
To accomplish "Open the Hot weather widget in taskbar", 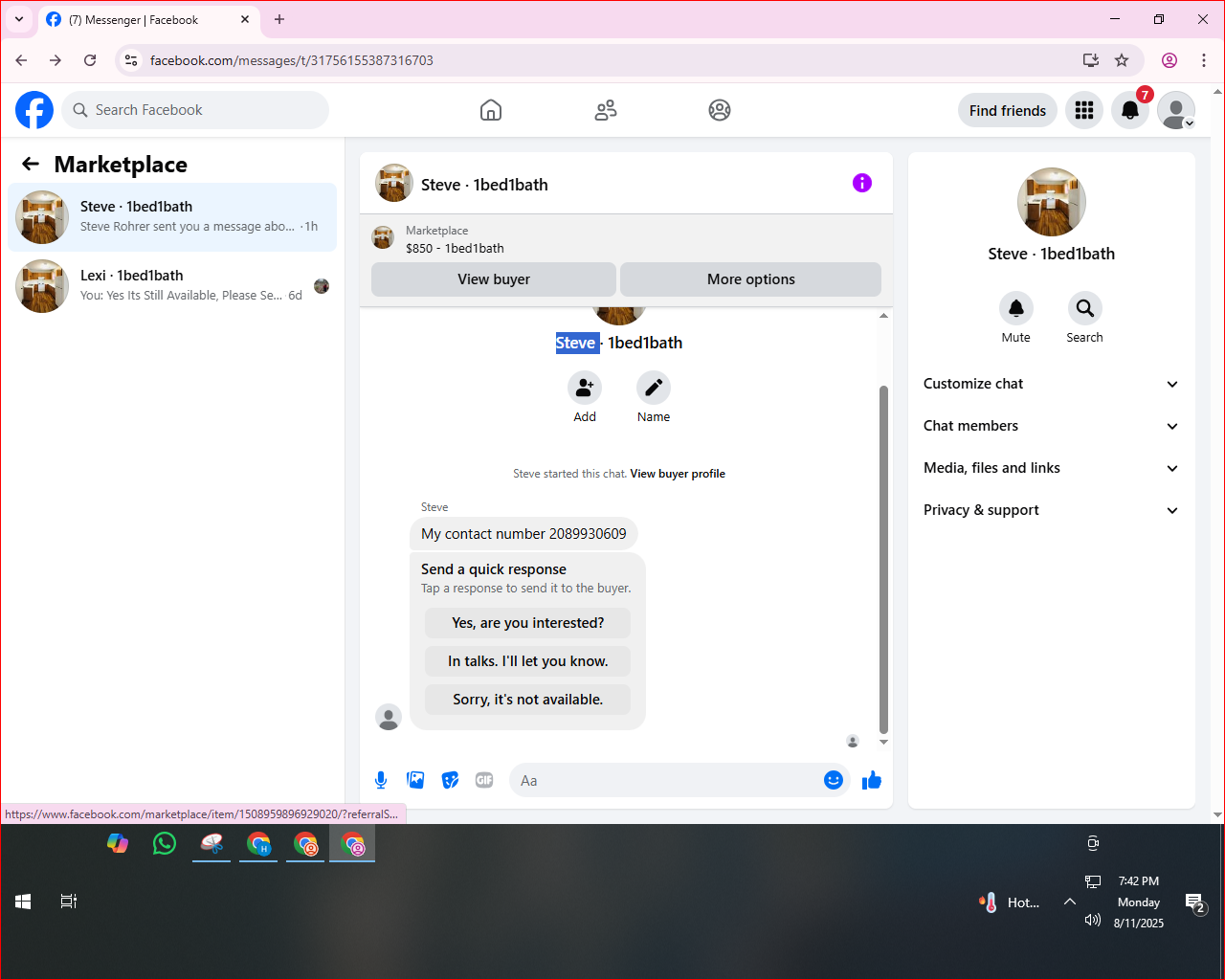I will [1010, 902].
